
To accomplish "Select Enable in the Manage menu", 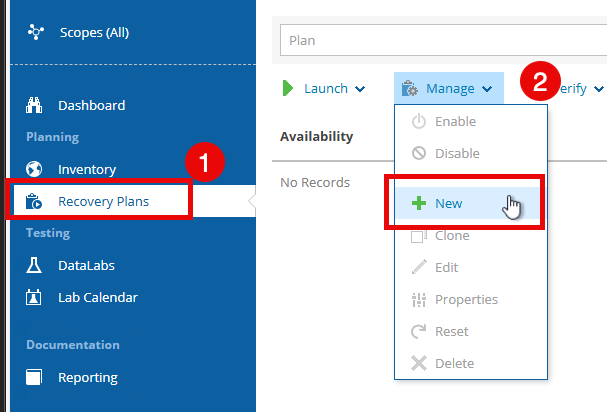I will click(455, 121).
